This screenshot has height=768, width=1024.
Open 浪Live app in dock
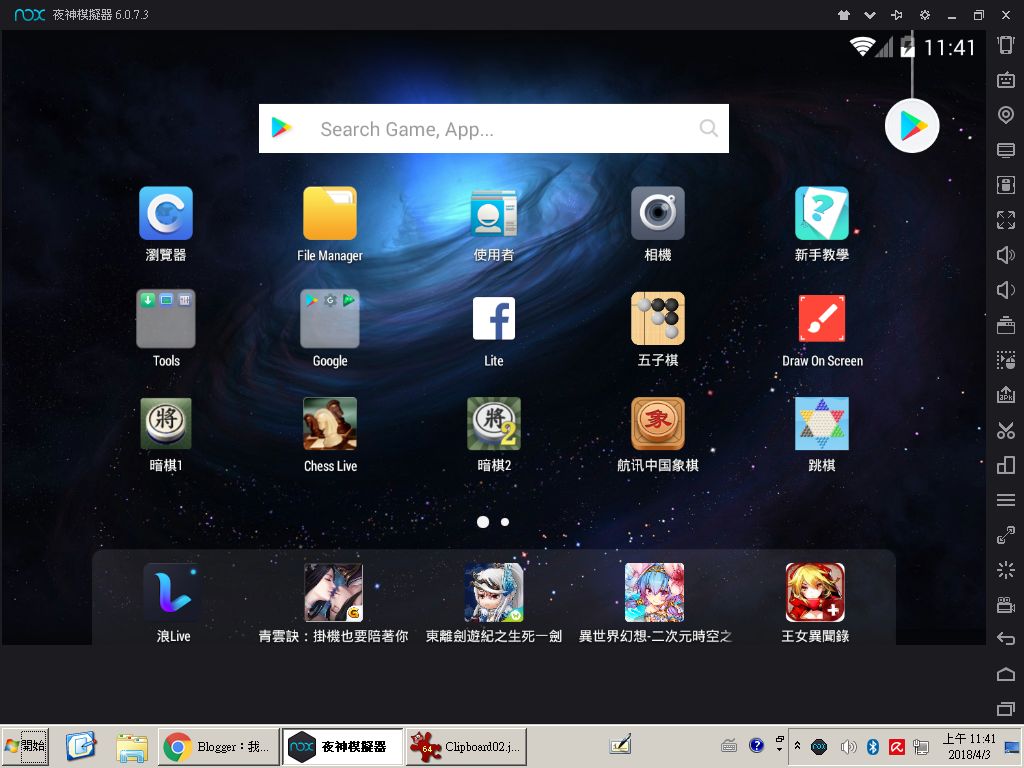click(x=173, y=592)
